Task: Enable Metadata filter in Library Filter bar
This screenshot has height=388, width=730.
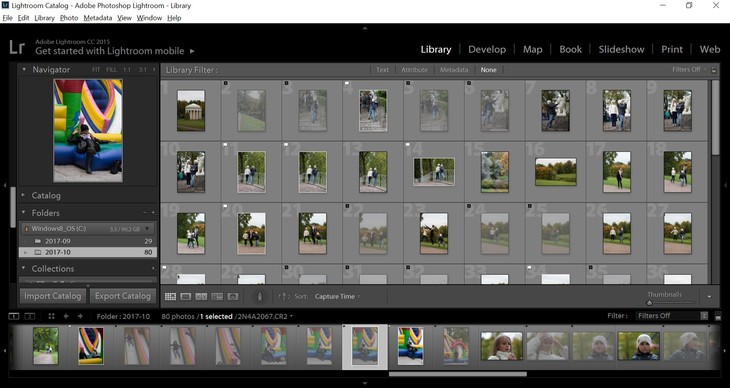Action: (454, 70)
